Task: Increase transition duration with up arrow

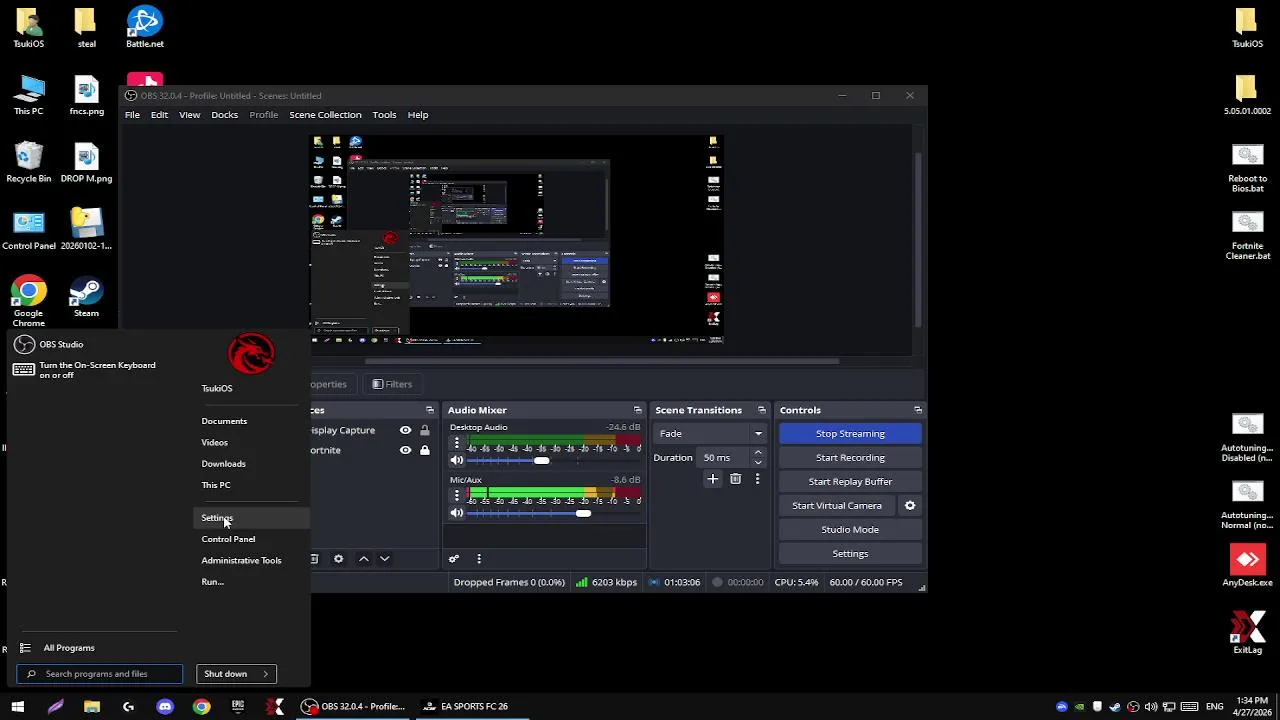Action: [758, 453]
